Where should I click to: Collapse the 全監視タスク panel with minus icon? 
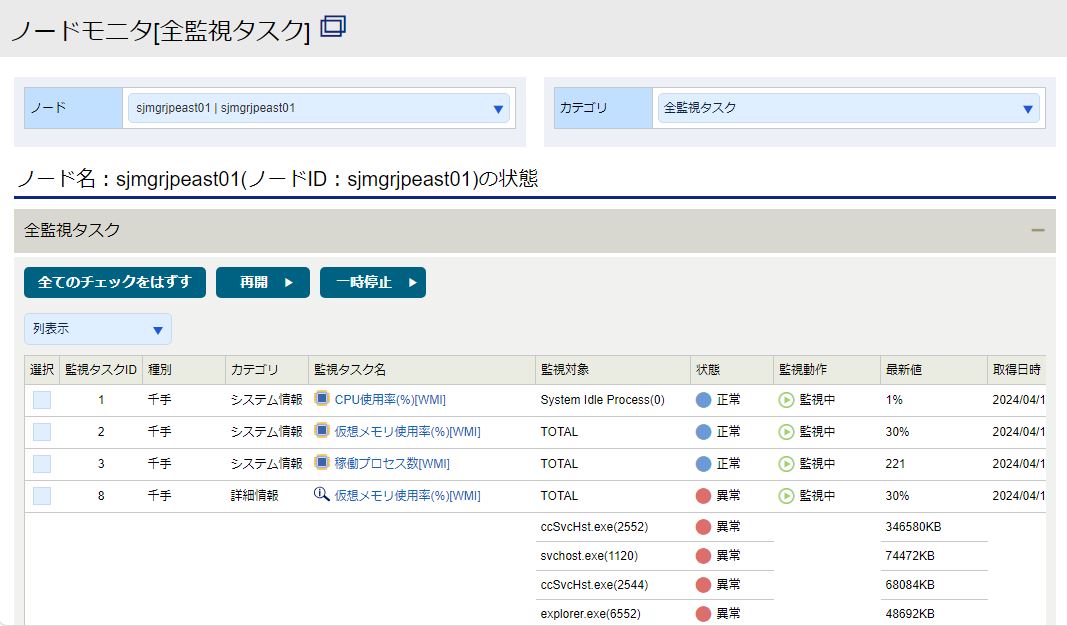click(x=1037, y=231)
